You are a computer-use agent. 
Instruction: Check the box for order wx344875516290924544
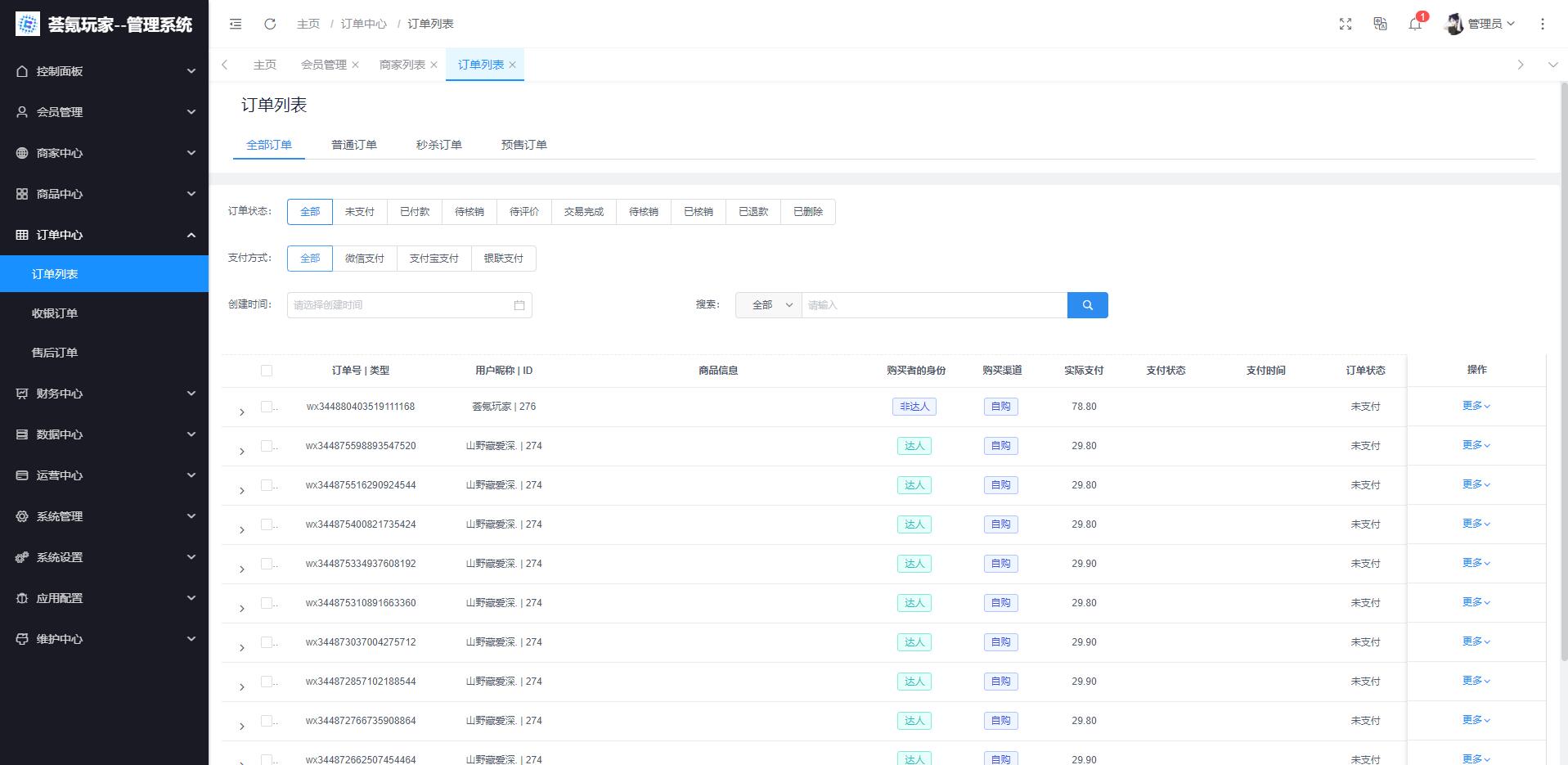coord(267,485)
